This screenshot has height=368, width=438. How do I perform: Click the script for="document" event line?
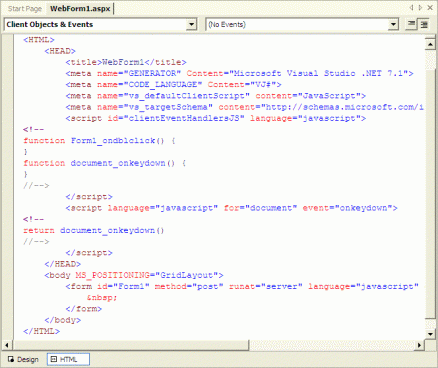[x=231, y=208]
